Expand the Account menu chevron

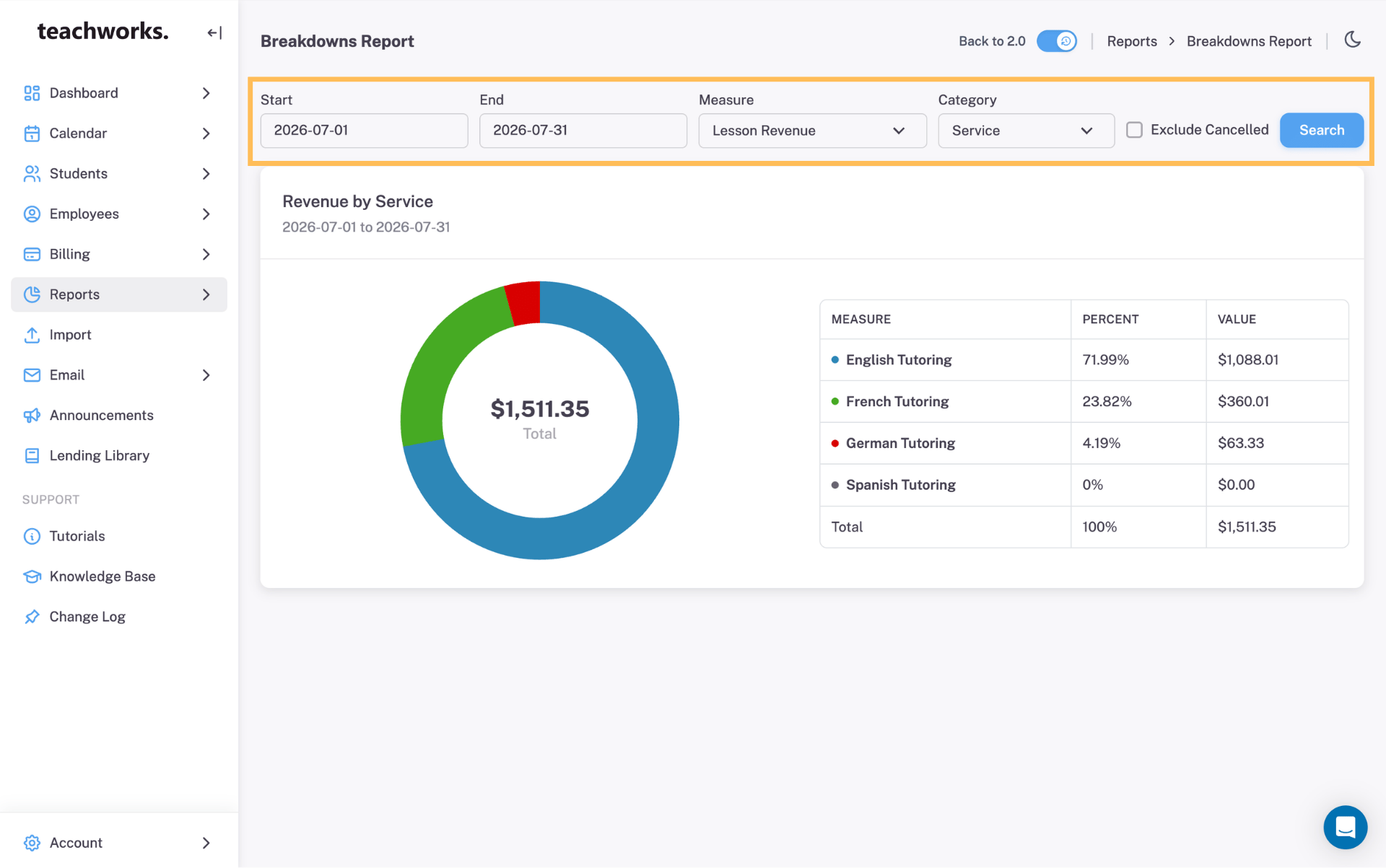coord(206,843)
